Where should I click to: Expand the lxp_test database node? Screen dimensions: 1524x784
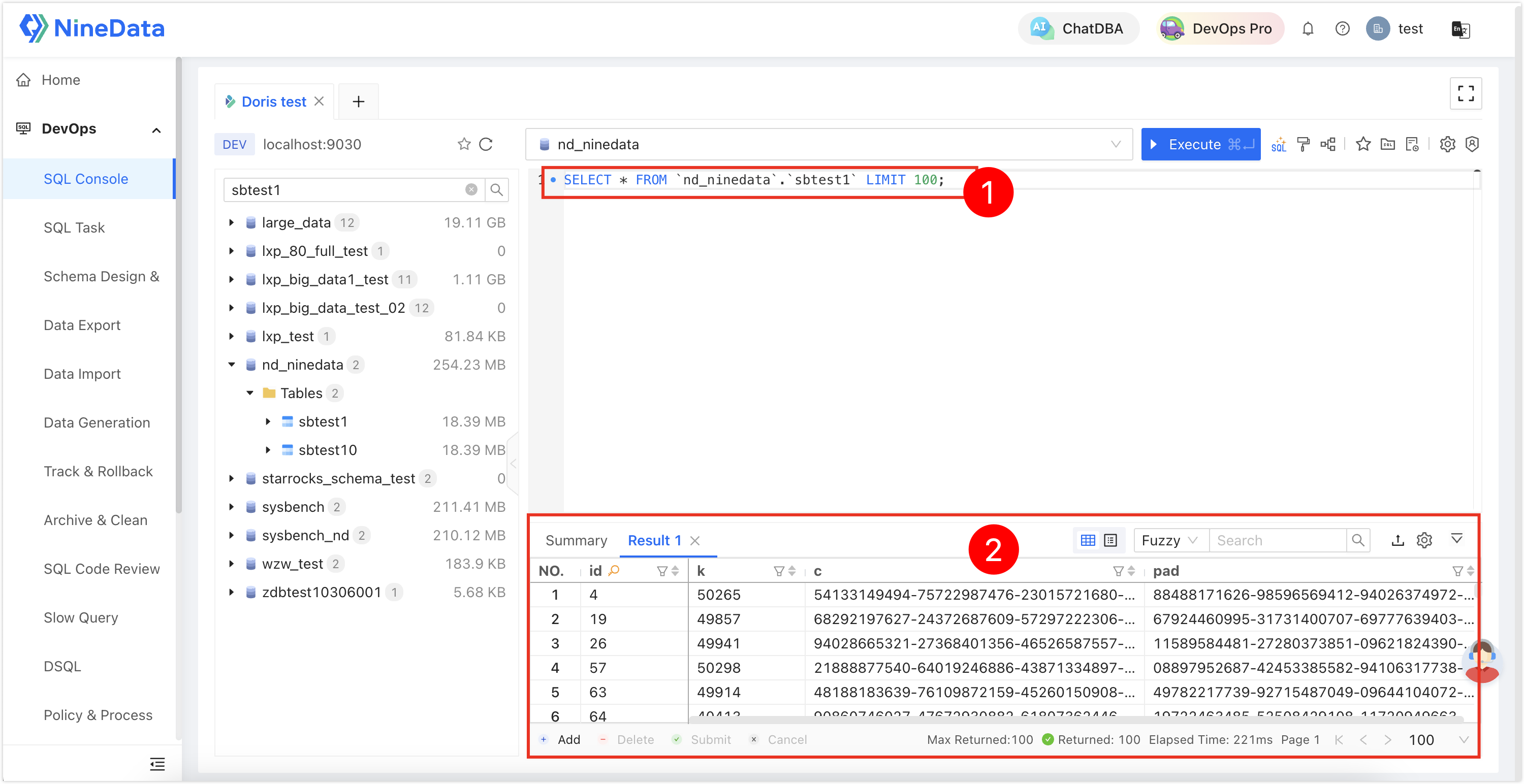(231, 337)
